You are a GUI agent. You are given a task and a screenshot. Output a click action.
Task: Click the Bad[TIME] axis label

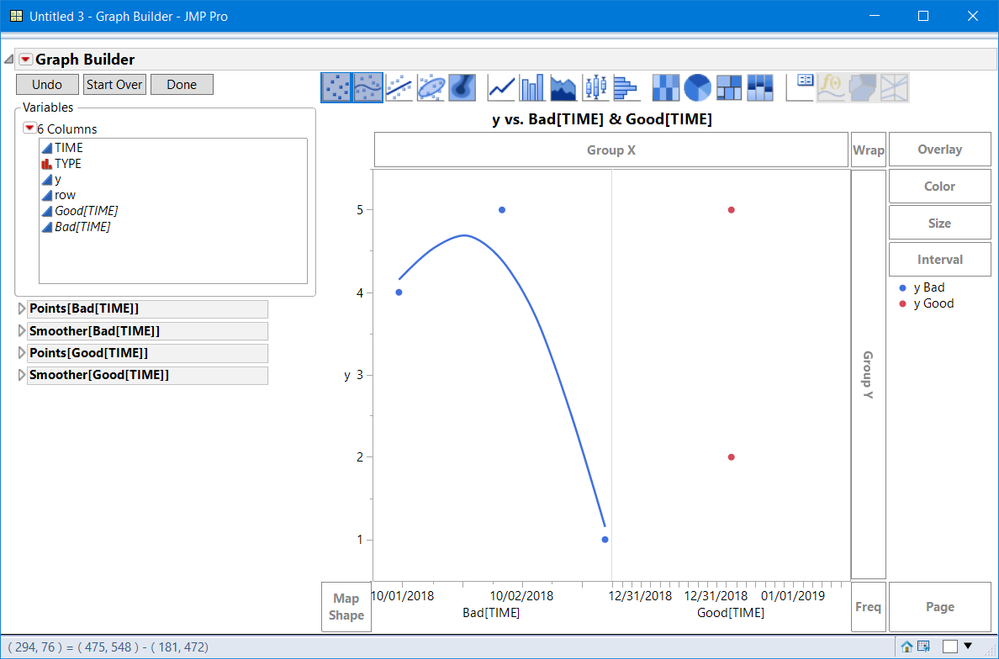click(x=491, y=612)
